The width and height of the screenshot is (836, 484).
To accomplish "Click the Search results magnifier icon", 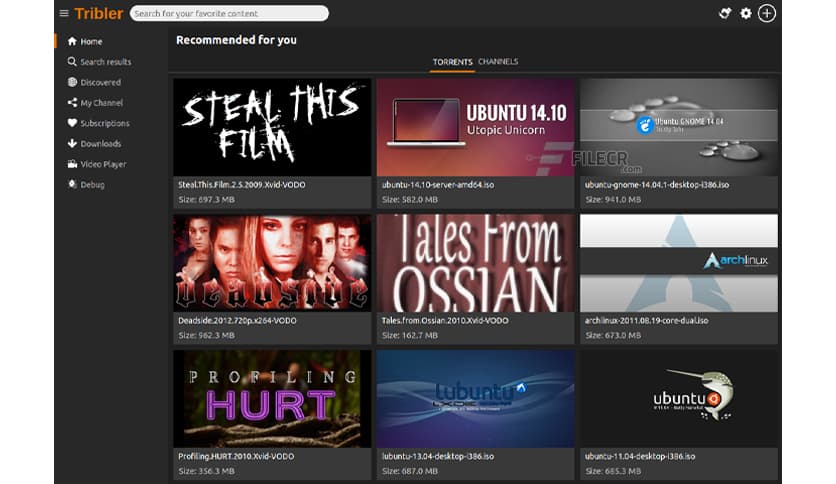I will (72, 62).
